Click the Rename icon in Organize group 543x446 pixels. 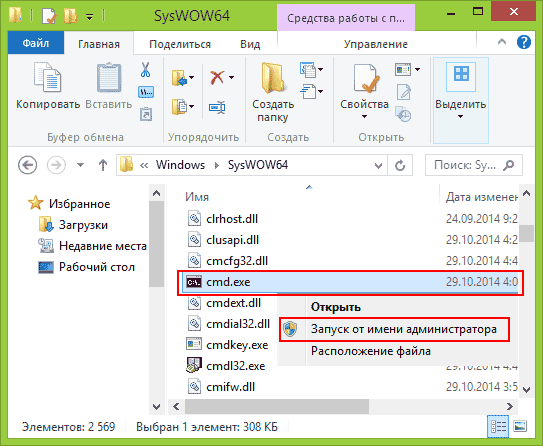(x=217, y=107)
